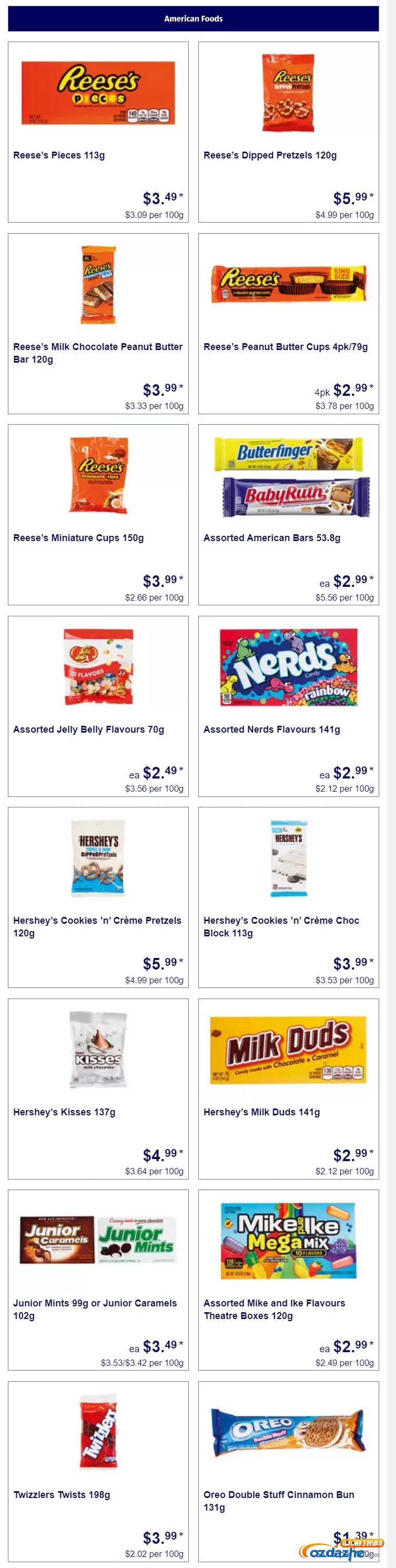Viewport: 396px width, 1568px height.
Task: Click the American Foods header banner
Action: [x=194, y=19]
